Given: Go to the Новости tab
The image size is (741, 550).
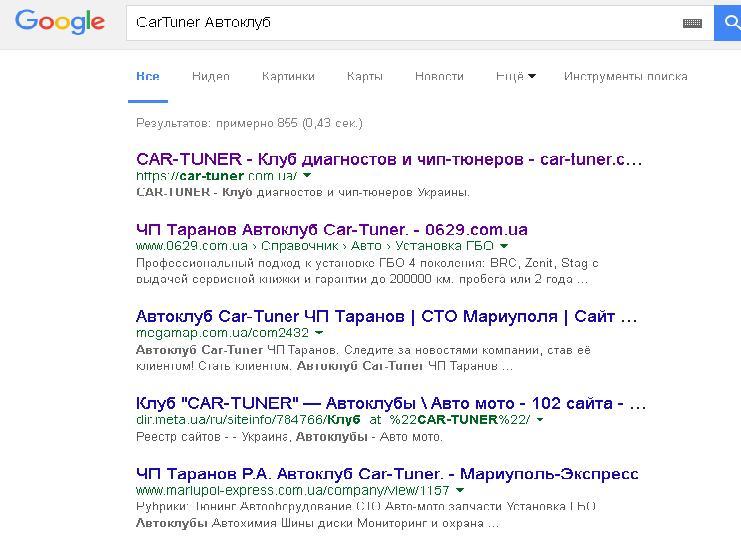Looking at the screenshot, I should point(439,76).
